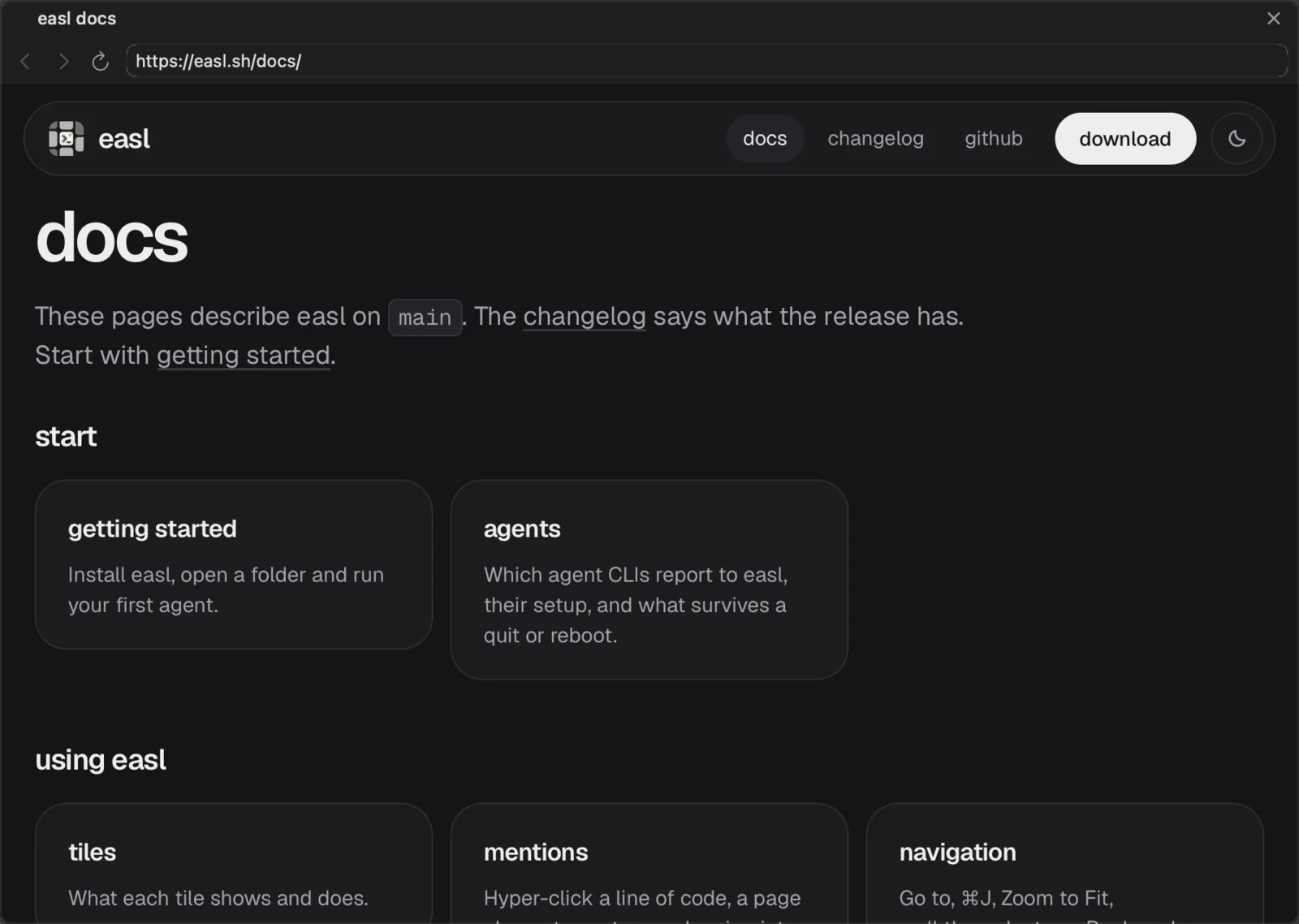Go back with the browser back arrow
Viewport: 1299px width, 924px height.
click(x=26, y=62)
